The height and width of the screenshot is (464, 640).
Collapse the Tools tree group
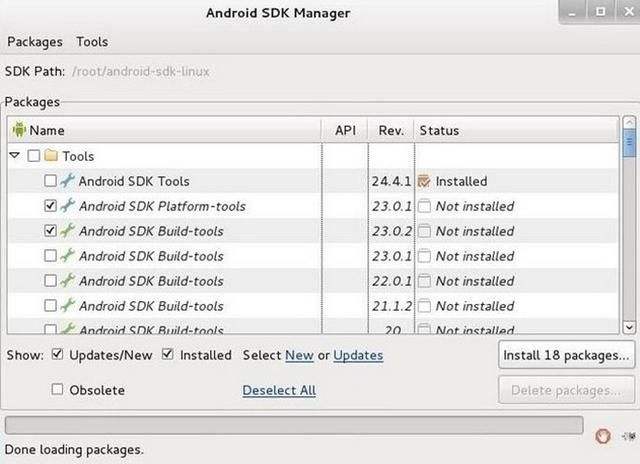(x=15, y=155)
